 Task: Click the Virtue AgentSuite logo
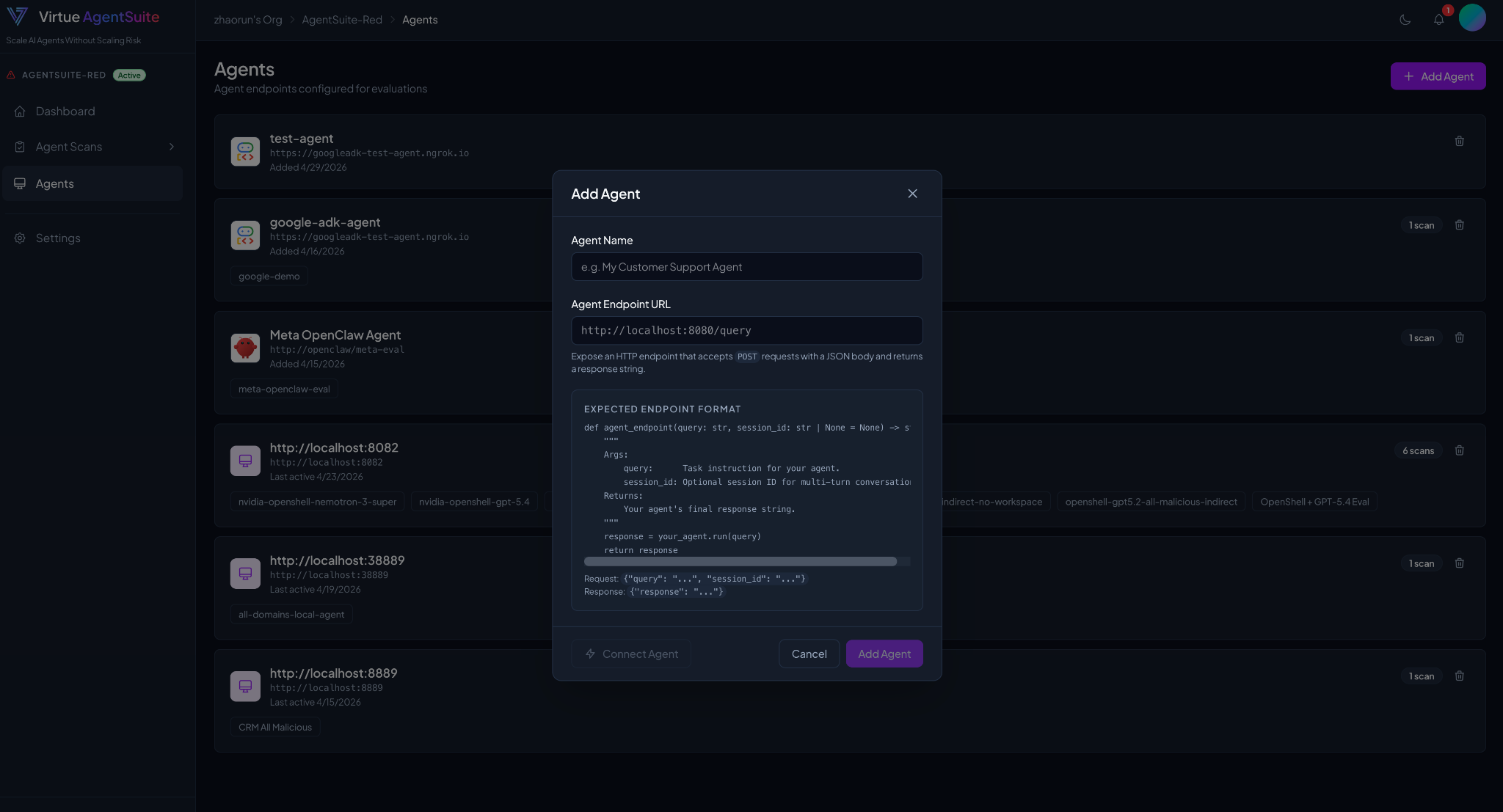(83, 17)
